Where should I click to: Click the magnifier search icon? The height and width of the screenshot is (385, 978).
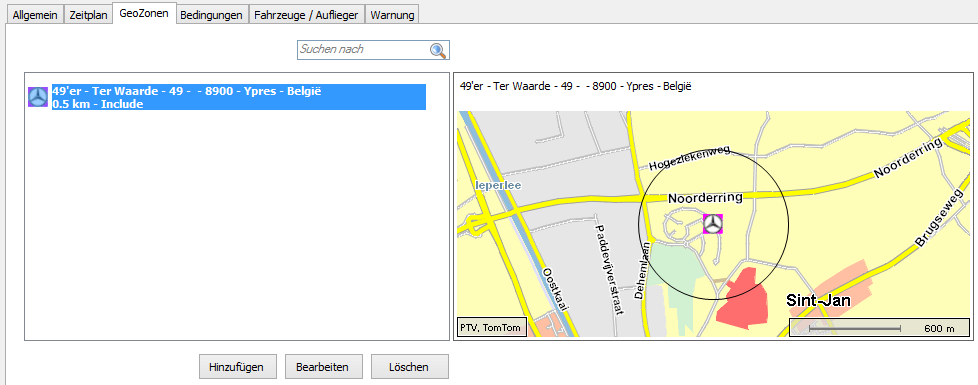438,51
